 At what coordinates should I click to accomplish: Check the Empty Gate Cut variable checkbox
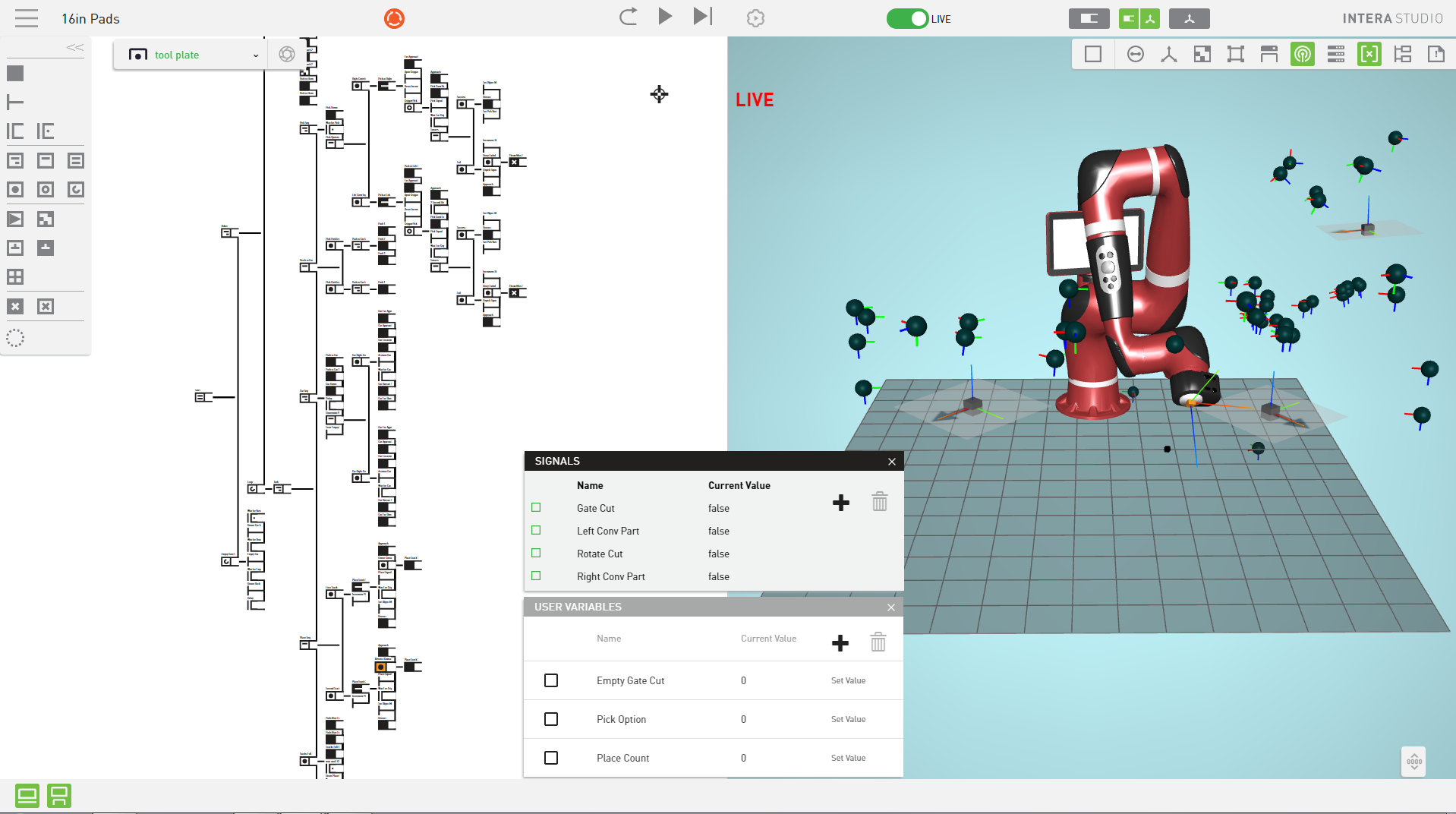(x=551, y=680)
